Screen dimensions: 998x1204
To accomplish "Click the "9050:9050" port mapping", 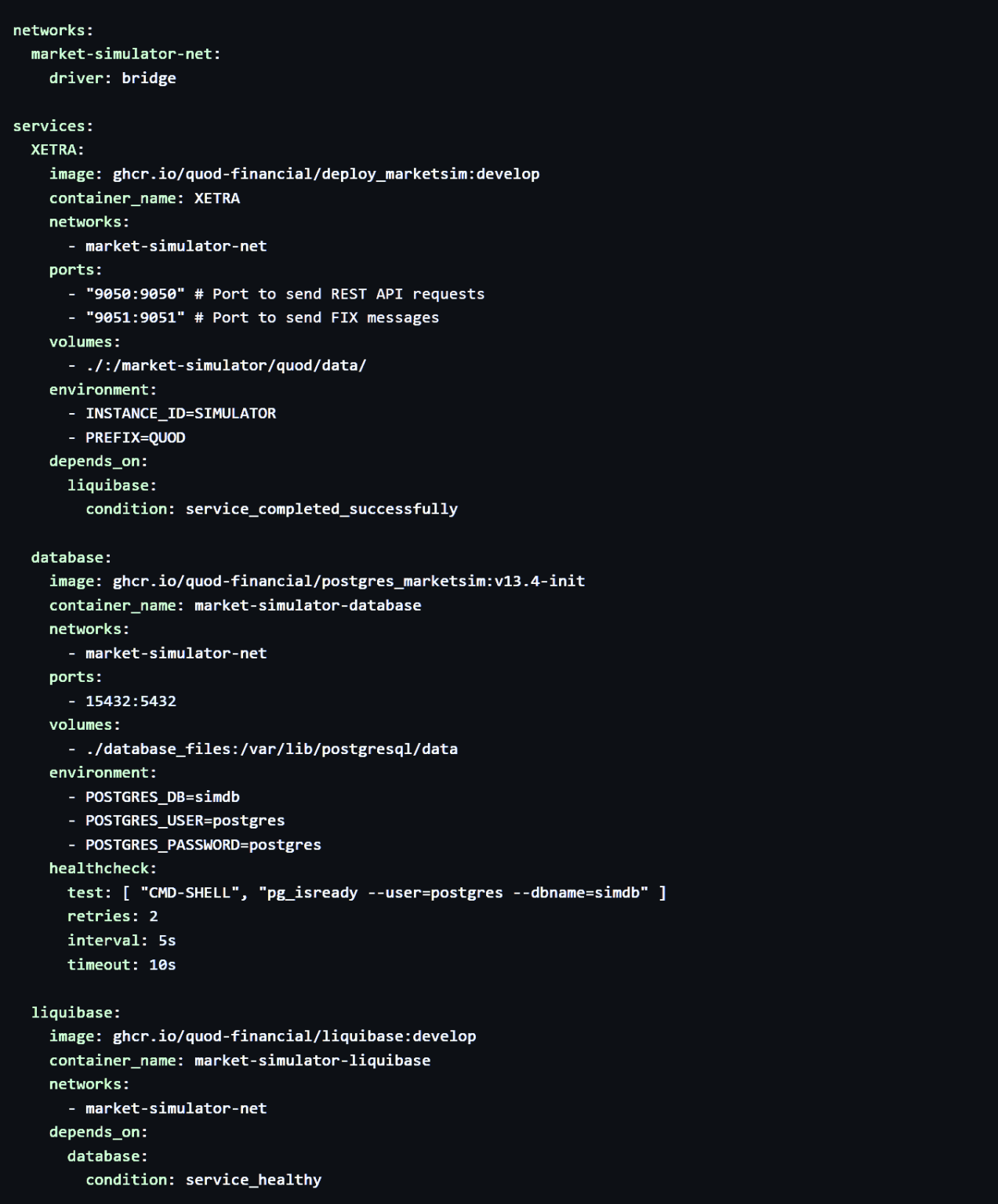I will (135, 294).
